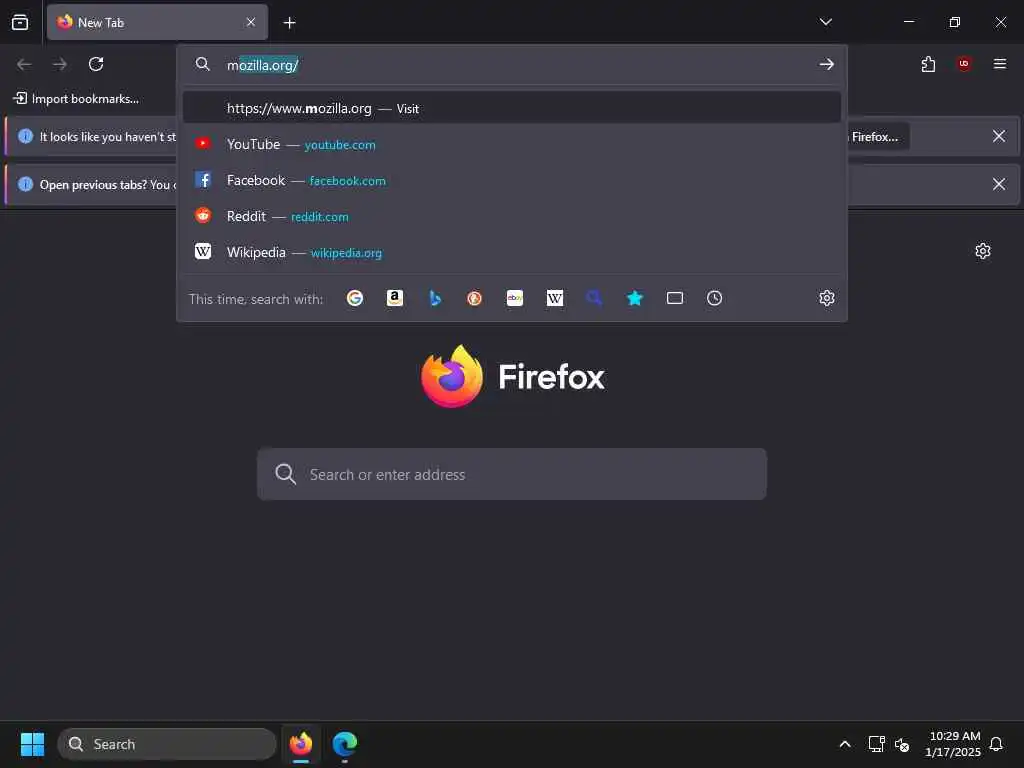Personalize new tab with gear icon
This screenshot has height=768, width=1024.
coord(983,251)
